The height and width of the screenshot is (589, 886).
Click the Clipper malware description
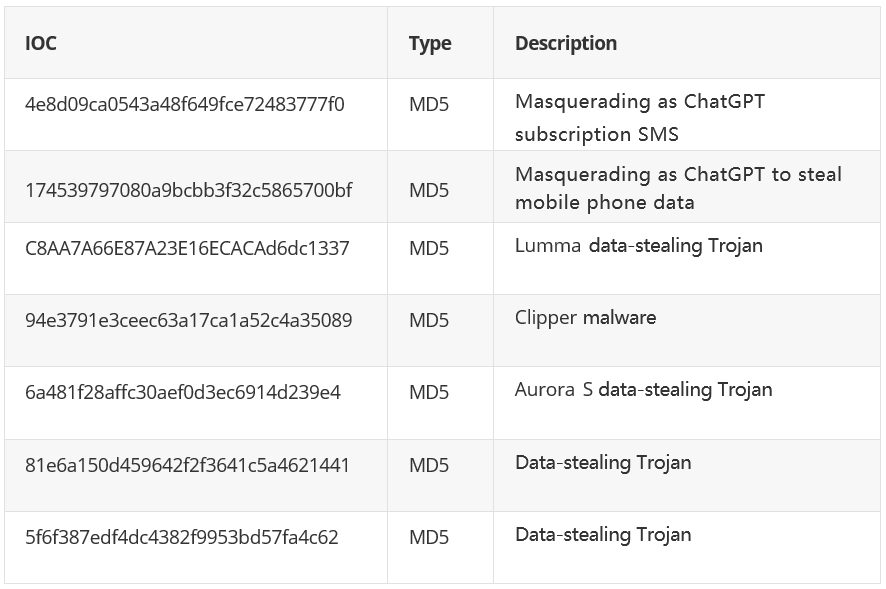point(585,318)
